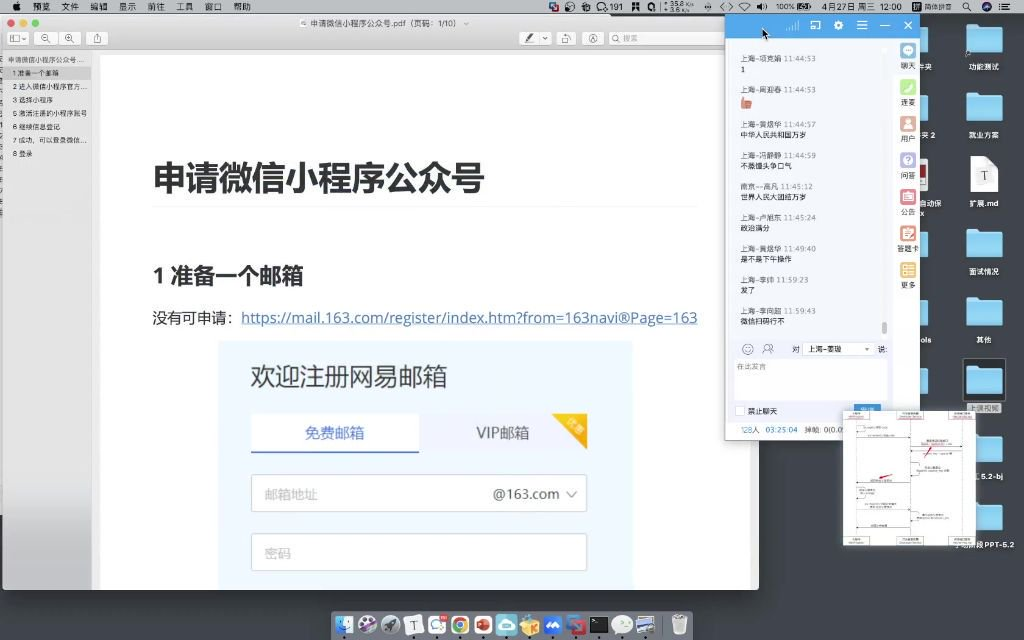Click the Apple menu logo
The height and width of the screenshot is (640, 1024).
tap(16, 7)
